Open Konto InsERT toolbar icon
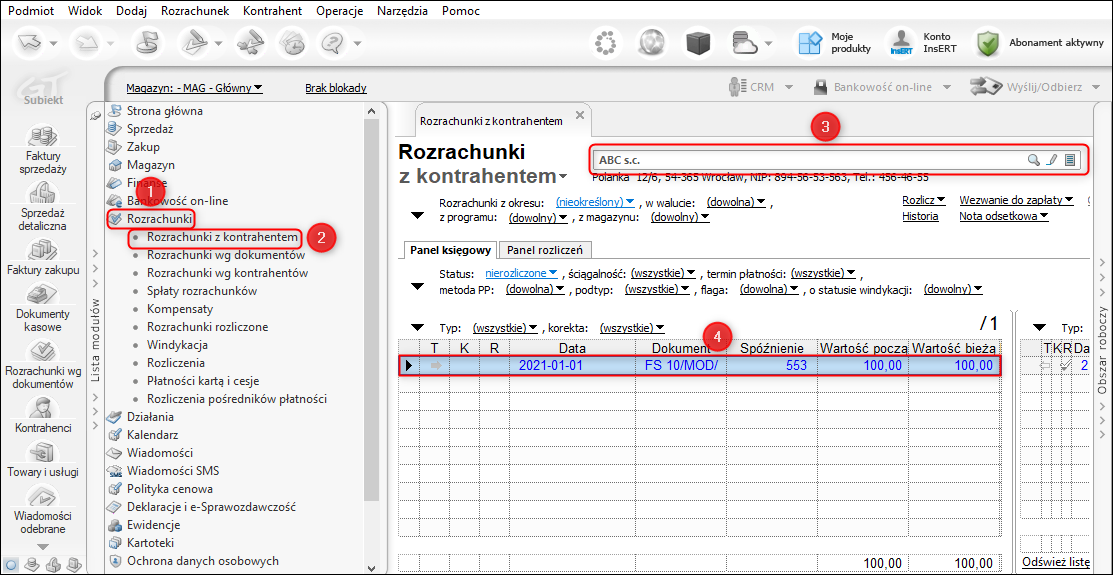This screenshot has width=1113, height=575. click(900, 42)
